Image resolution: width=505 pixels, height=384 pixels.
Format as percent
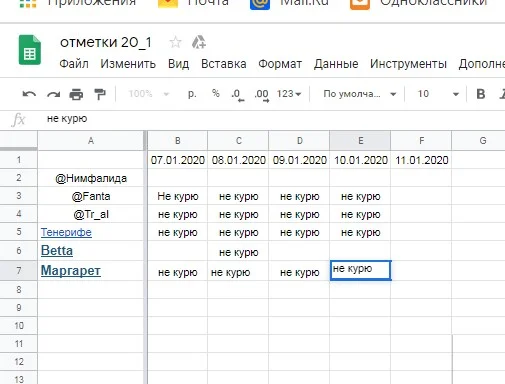[216, 94]
